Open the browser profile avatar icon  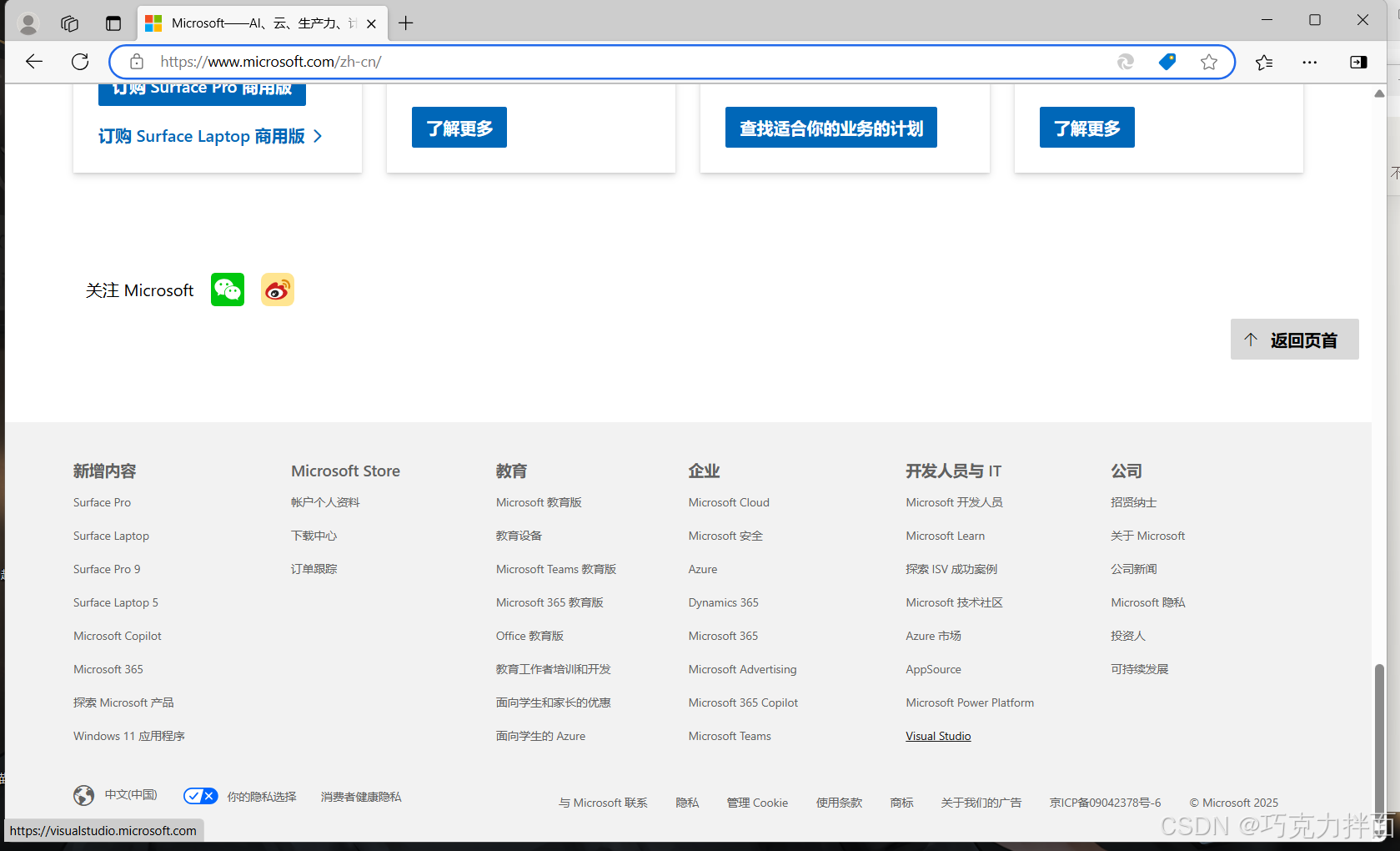coord(28,23)
